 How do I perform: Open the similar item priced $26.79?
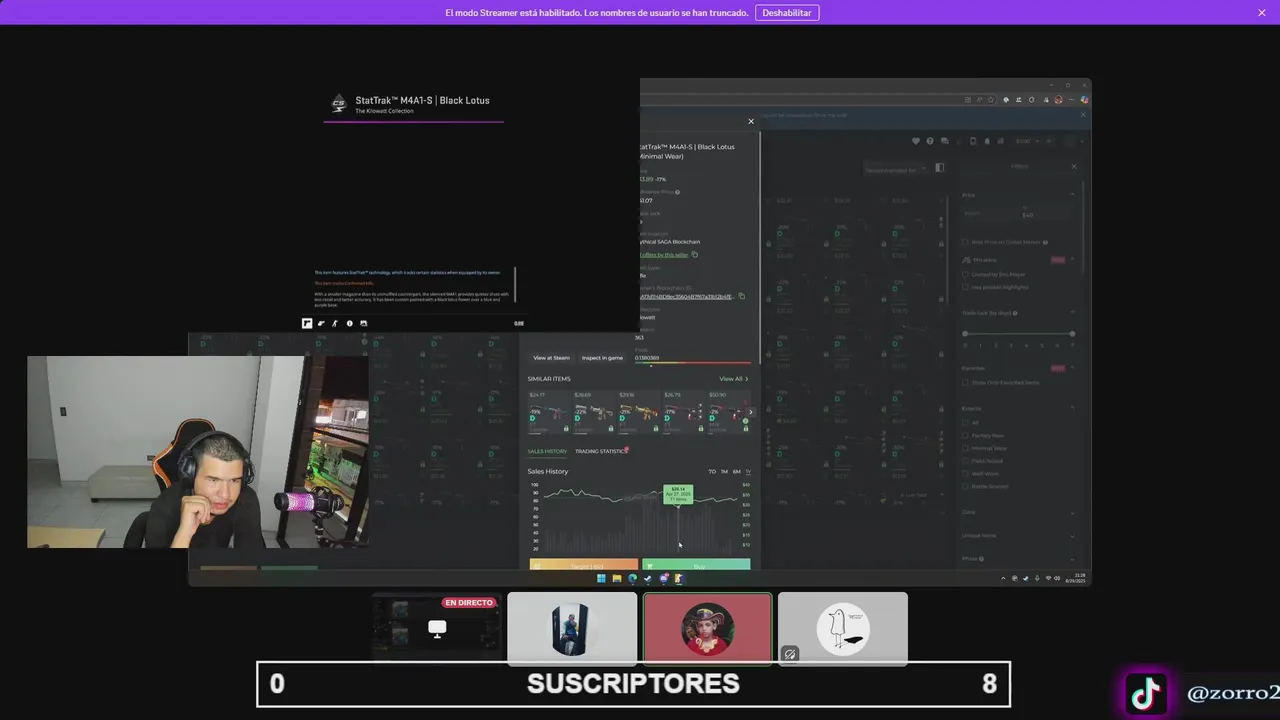(682, 411)
